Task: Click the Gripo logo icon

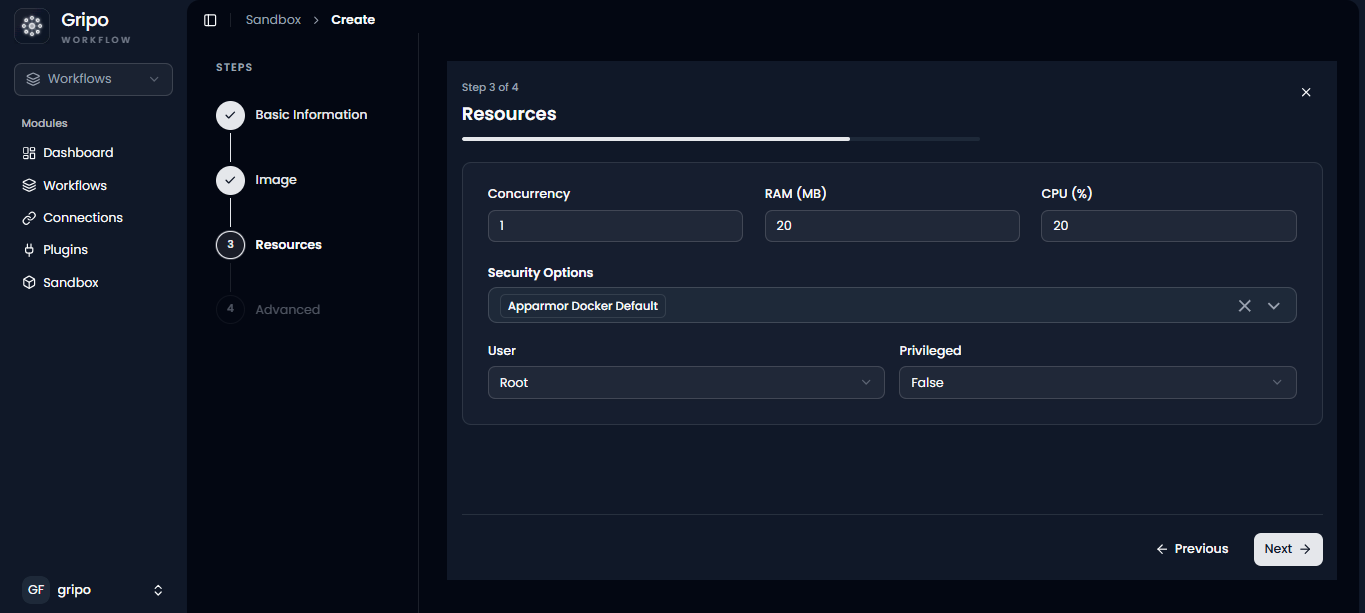Action: pyautogui.click(x=32, y=27)
